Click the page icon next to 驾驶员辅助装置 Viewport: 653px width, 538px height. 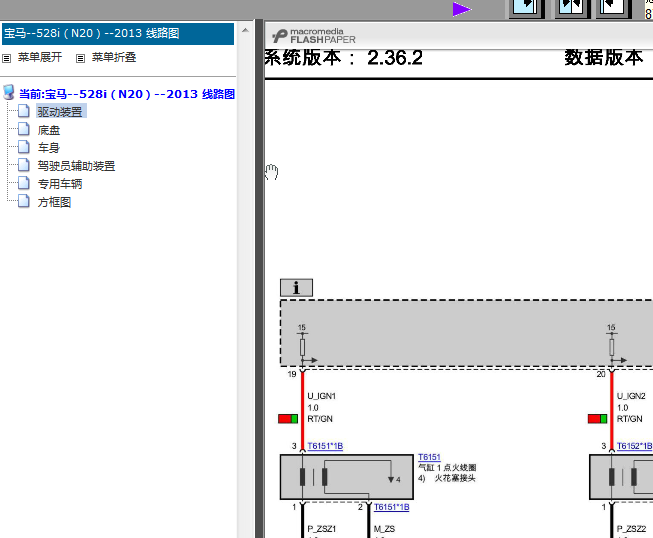24,165
